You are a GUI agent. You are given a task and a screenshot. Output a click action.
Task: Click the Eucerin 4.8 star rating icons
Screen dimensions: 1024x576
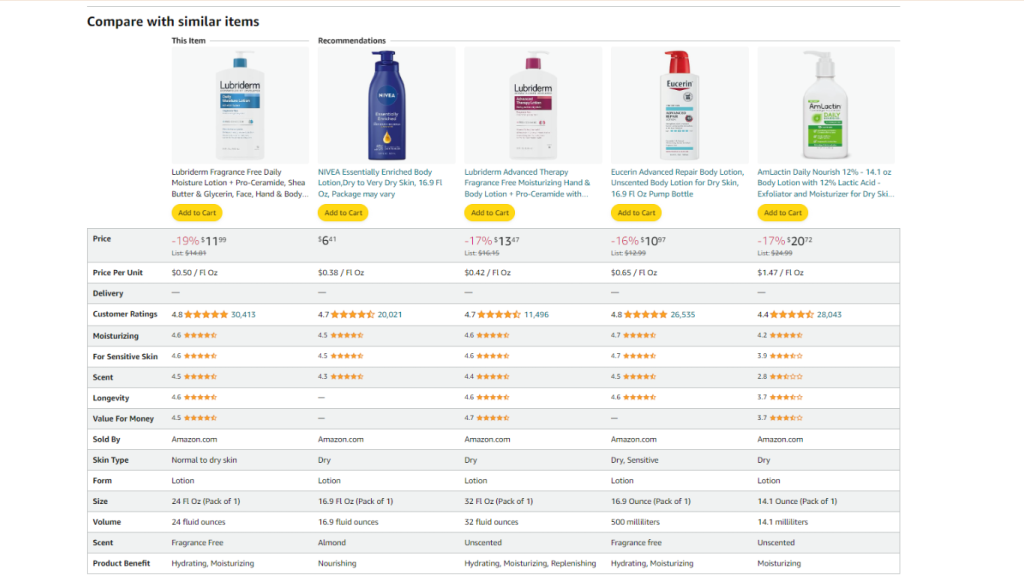pyautogui.click(x=645, y=315)
